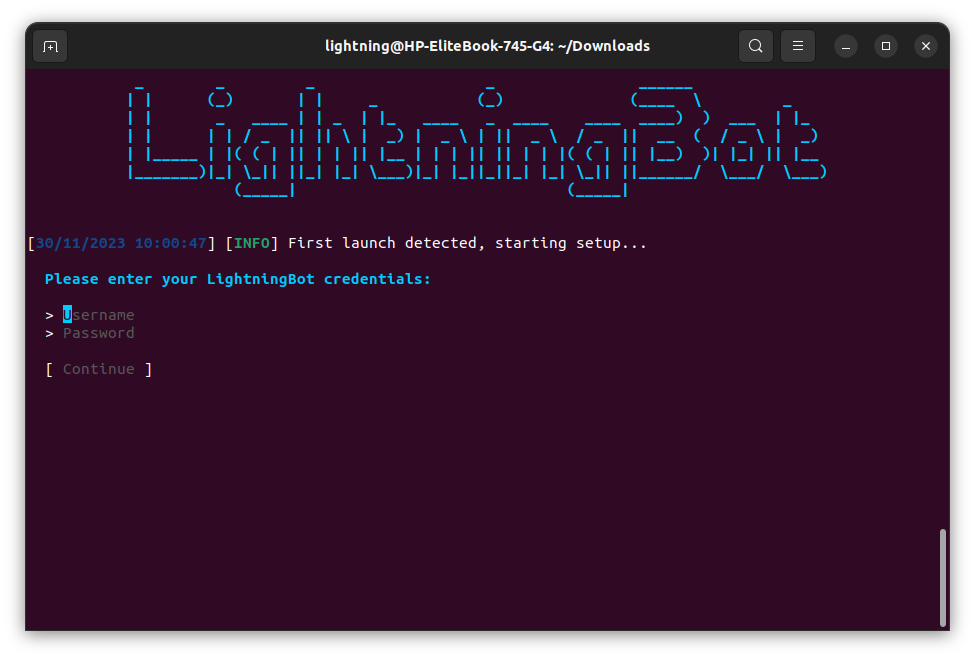The height and width of the screenshot is (659, 975).
Task: Click the magnifying glass icon in the header
Action: 755,45
